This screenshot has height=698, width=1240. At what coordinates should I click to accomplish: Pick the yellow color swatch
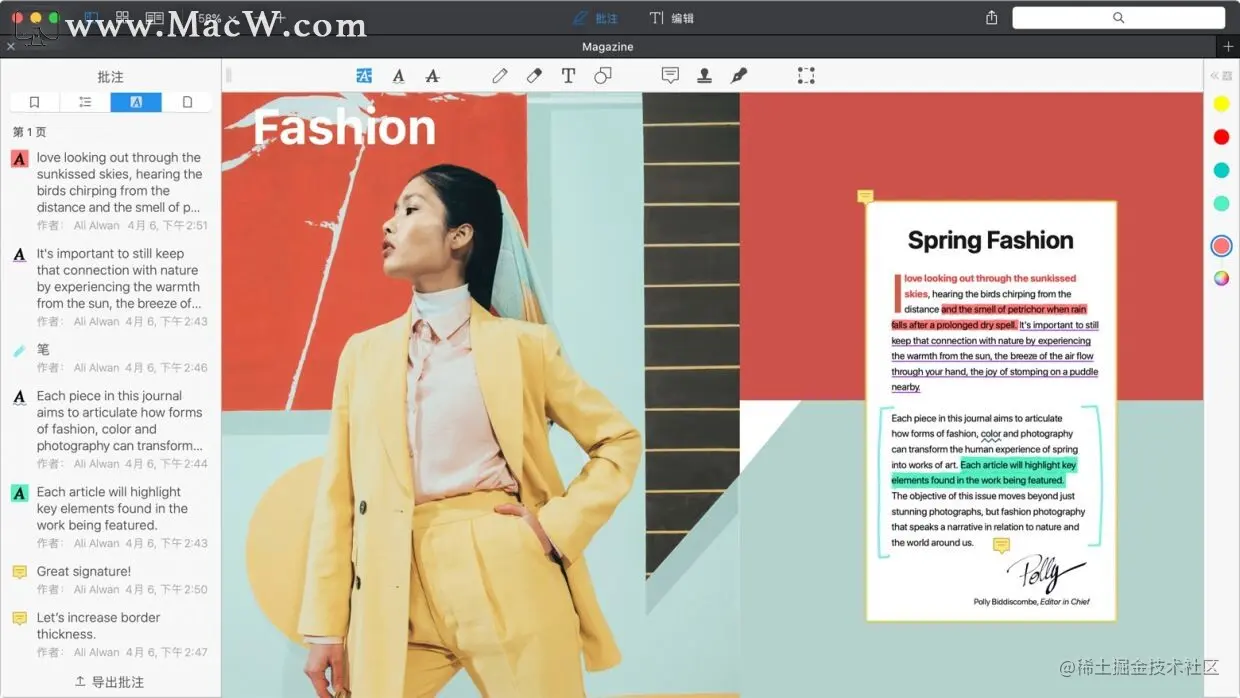click(1221, 104)
